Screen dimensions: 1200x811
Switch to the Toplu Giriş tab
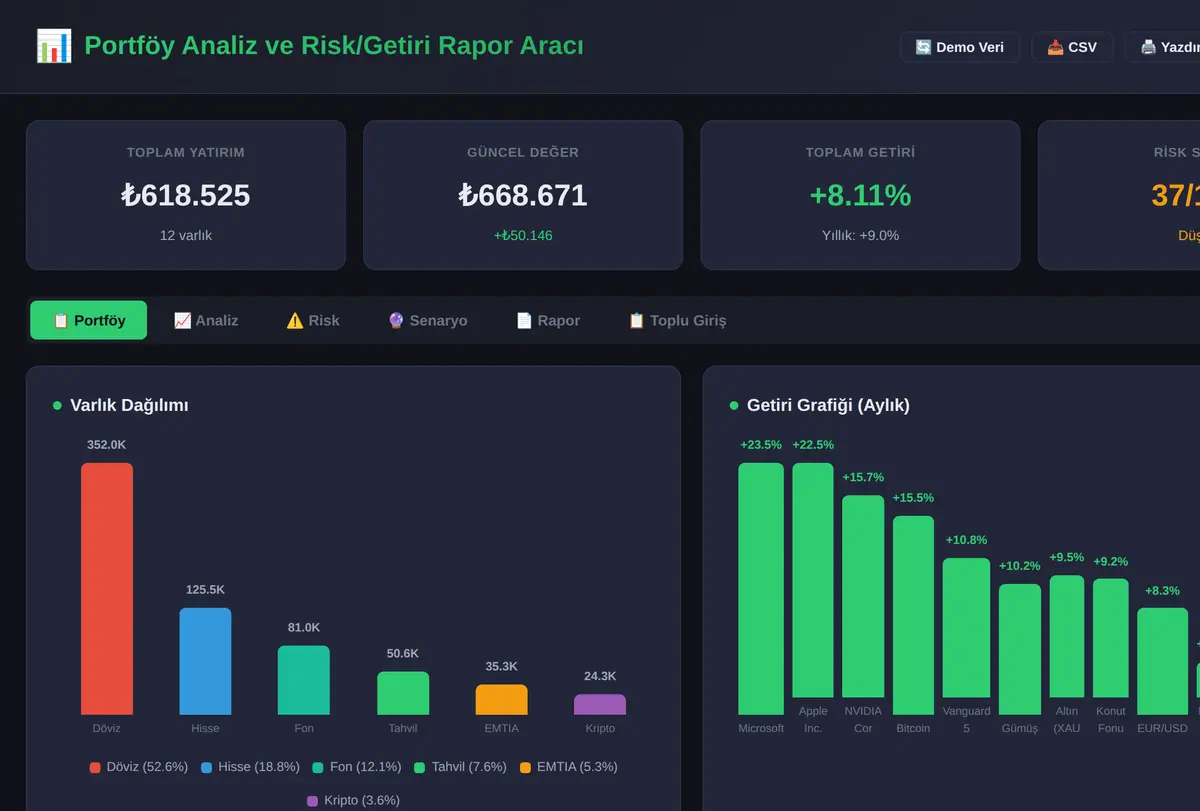[x=677, y=320]
